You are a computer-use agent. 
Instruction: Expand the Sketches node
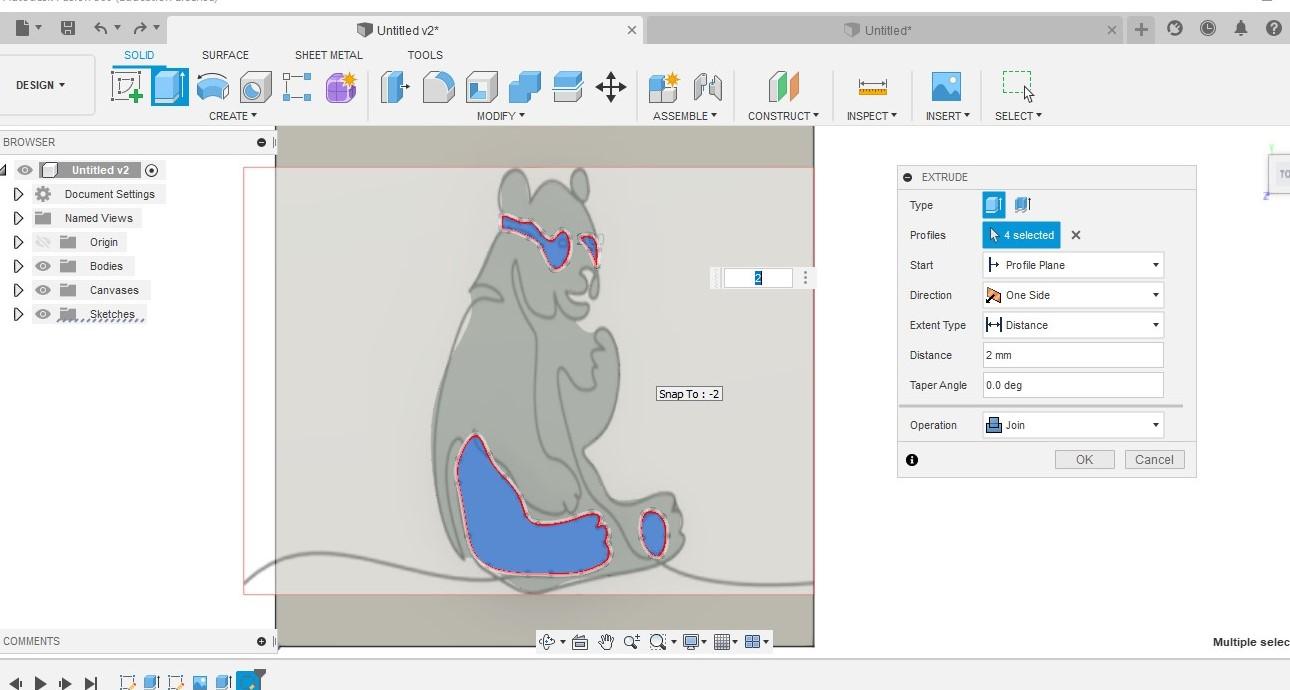tap(18, 314)
